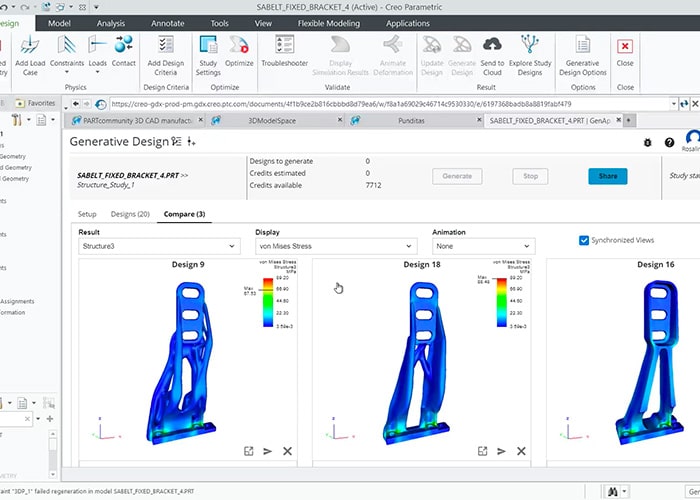Open the Display dropdown showing von Mises Stress

click(336, 246)
